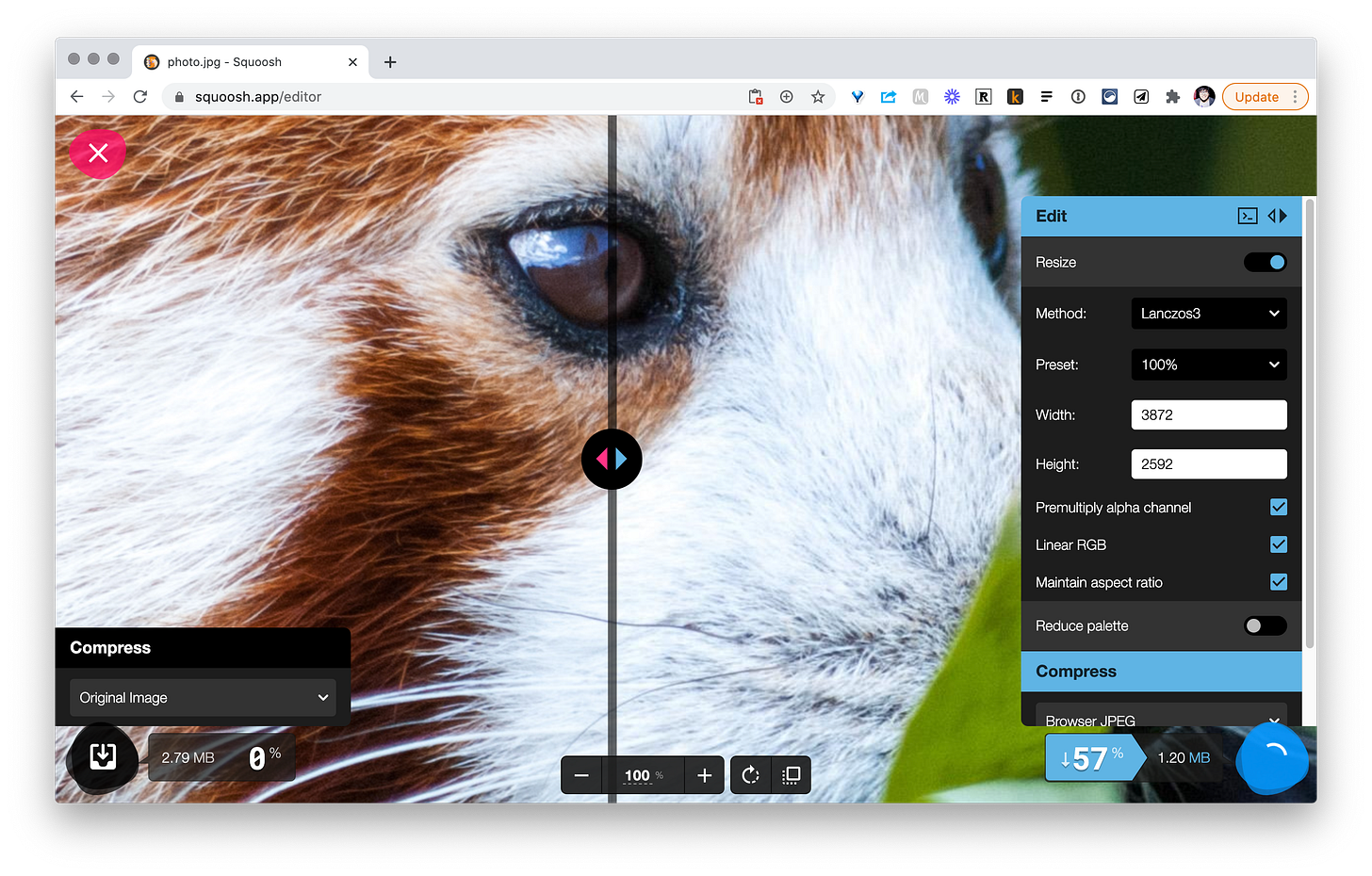Copy settings as CLI command icon
1372x876 pixels.
coord(1248,216)
